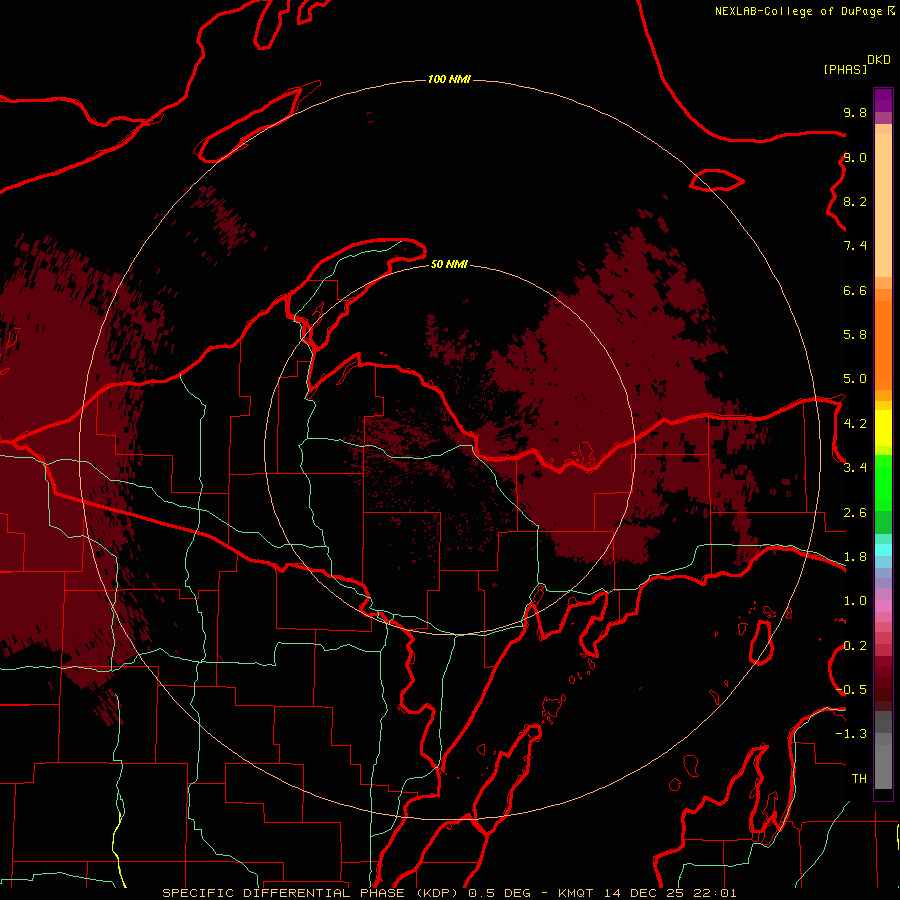Pick the orange segment of the color bar
Image resolution: width=900 pixels, height=900 pixels.
click(883, 345)
